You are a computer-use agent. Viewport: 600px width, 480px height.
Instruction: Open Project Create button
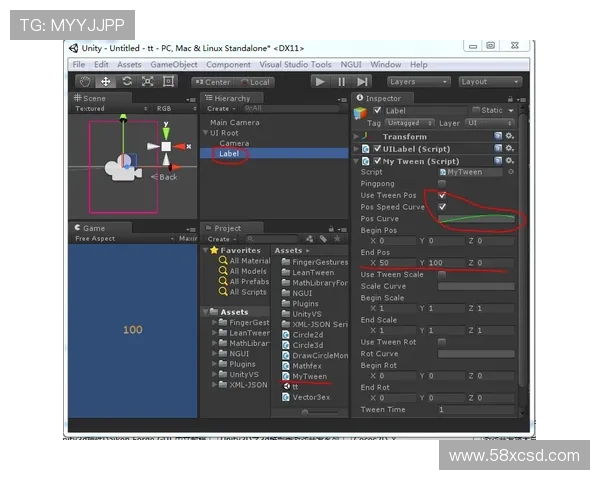(x=222, y=239)
